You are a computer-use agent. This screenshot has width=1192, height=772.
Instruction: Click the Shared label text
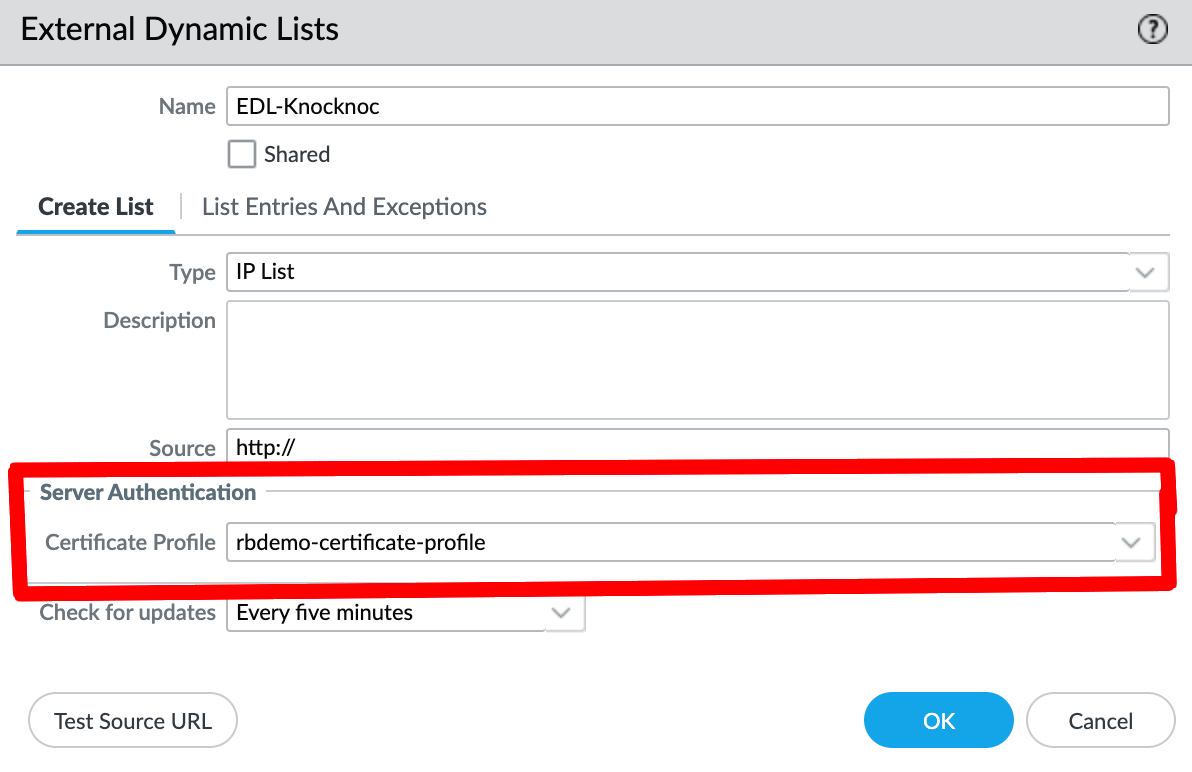tap(297, 154)
